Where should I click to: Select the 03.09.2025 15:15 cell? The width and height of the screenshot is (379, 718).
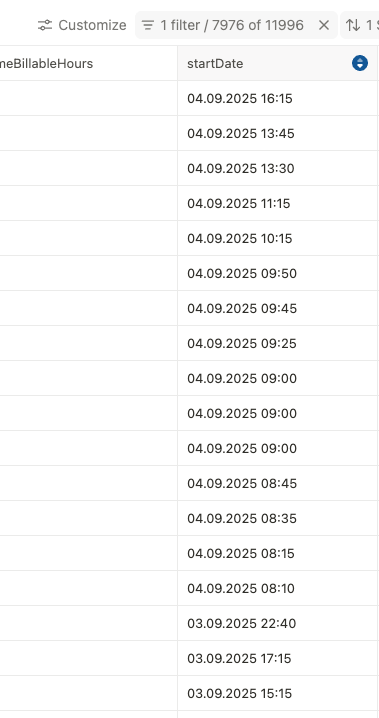coord(277,693)
